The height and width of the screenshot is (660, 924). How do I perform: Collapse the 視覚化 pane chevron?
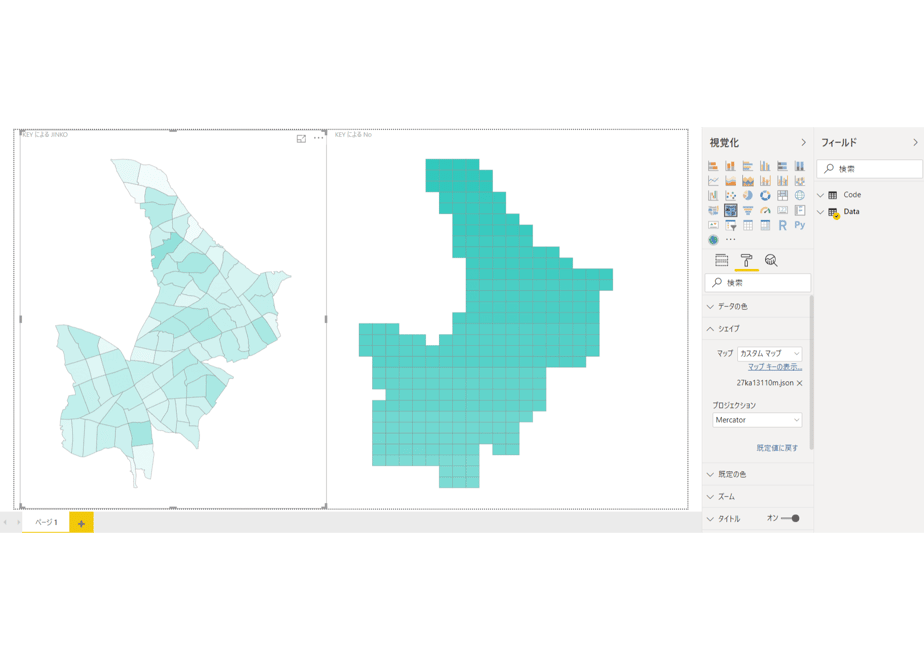coord(803,143)
